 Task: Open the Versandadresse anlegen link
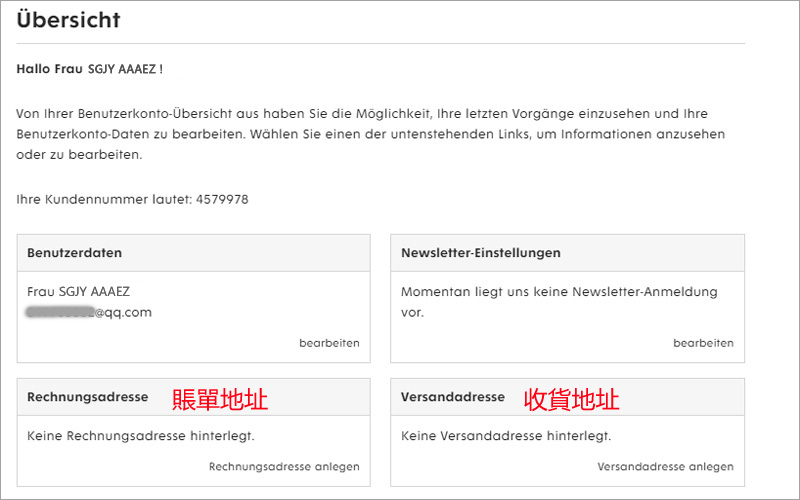pos(665,467)
